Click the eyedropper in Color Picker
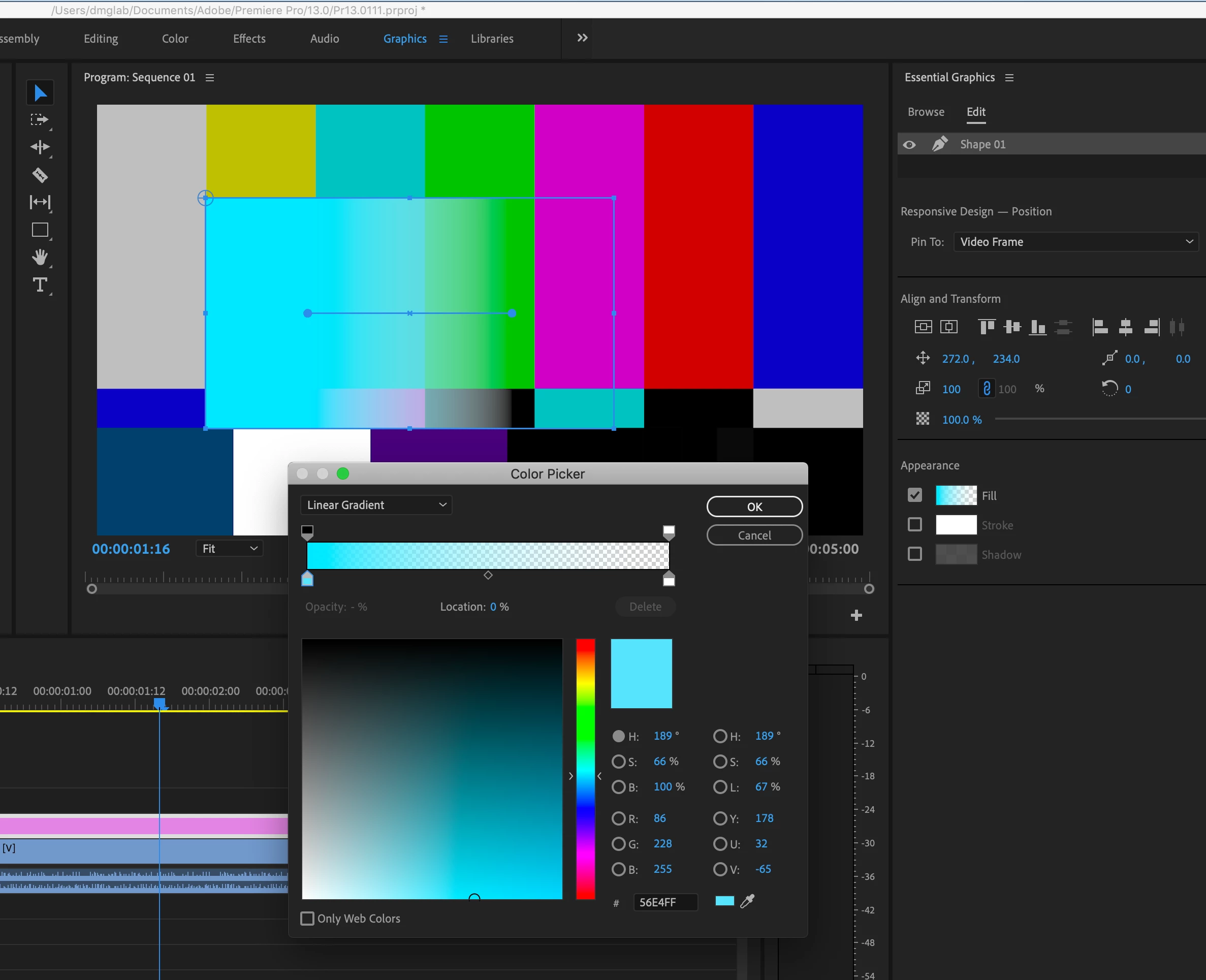Image resolution: width=1206 pixels, height=980 pixels. pos(747,902)
